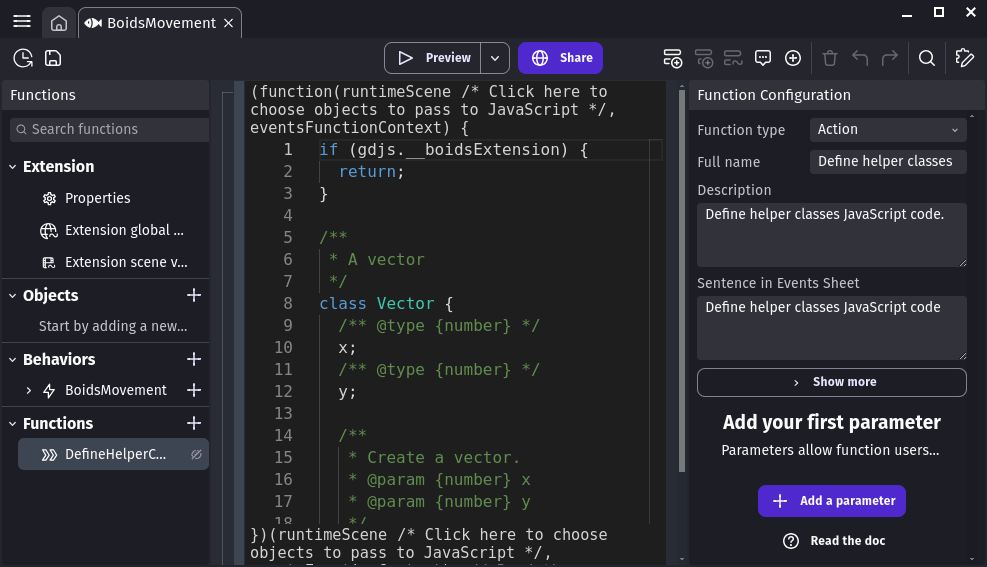This screenshot has width=987, height=567.
Task: Add a new object with the plus
Action: click(194, 295)
